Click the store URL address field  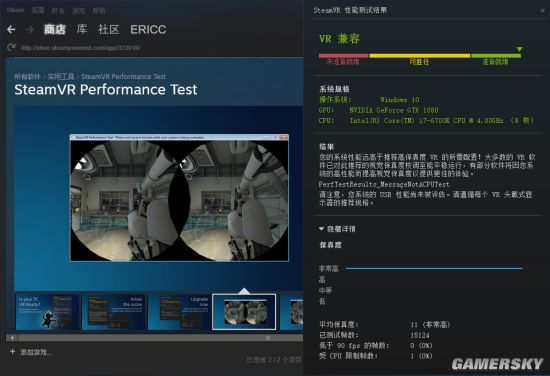81,48
